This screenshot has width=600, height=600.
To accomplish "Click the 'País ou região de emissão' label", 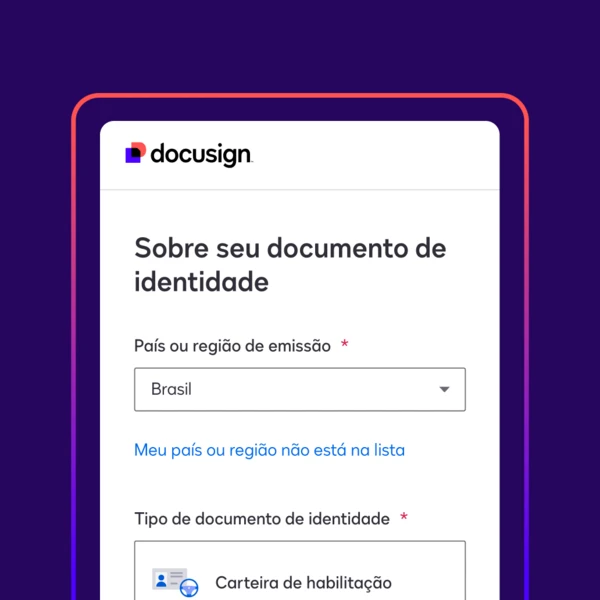I will pyautogui.click(x=233, y=346).
